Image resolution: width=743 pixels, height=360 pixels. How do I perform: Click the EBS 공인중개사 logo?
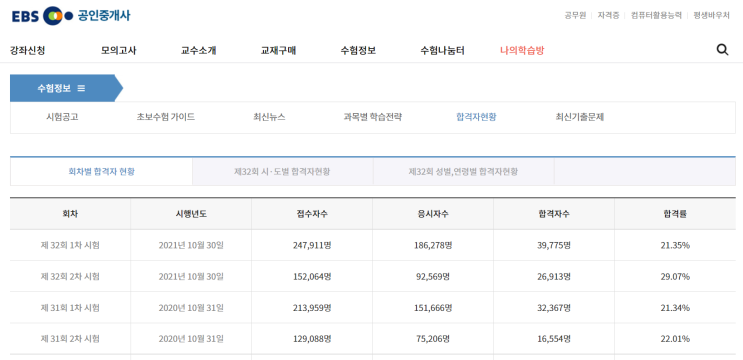click(71, 16)
